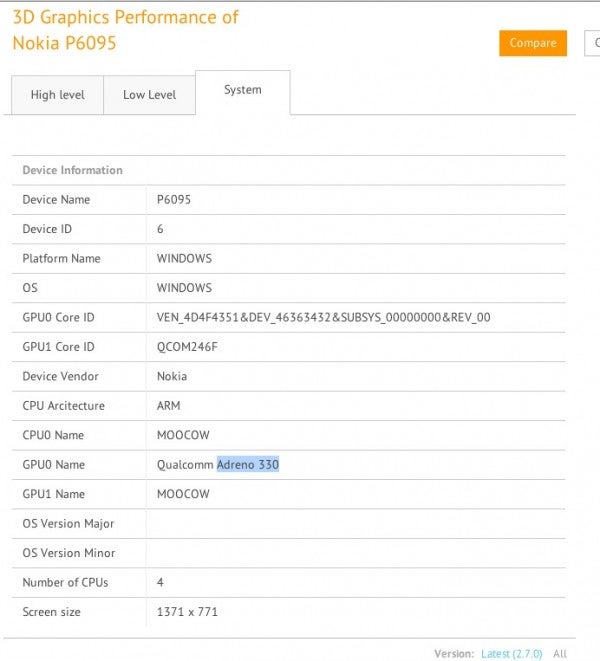Switch to the High level tab
This screenshot has width=600, height=661.
[57, 95]
